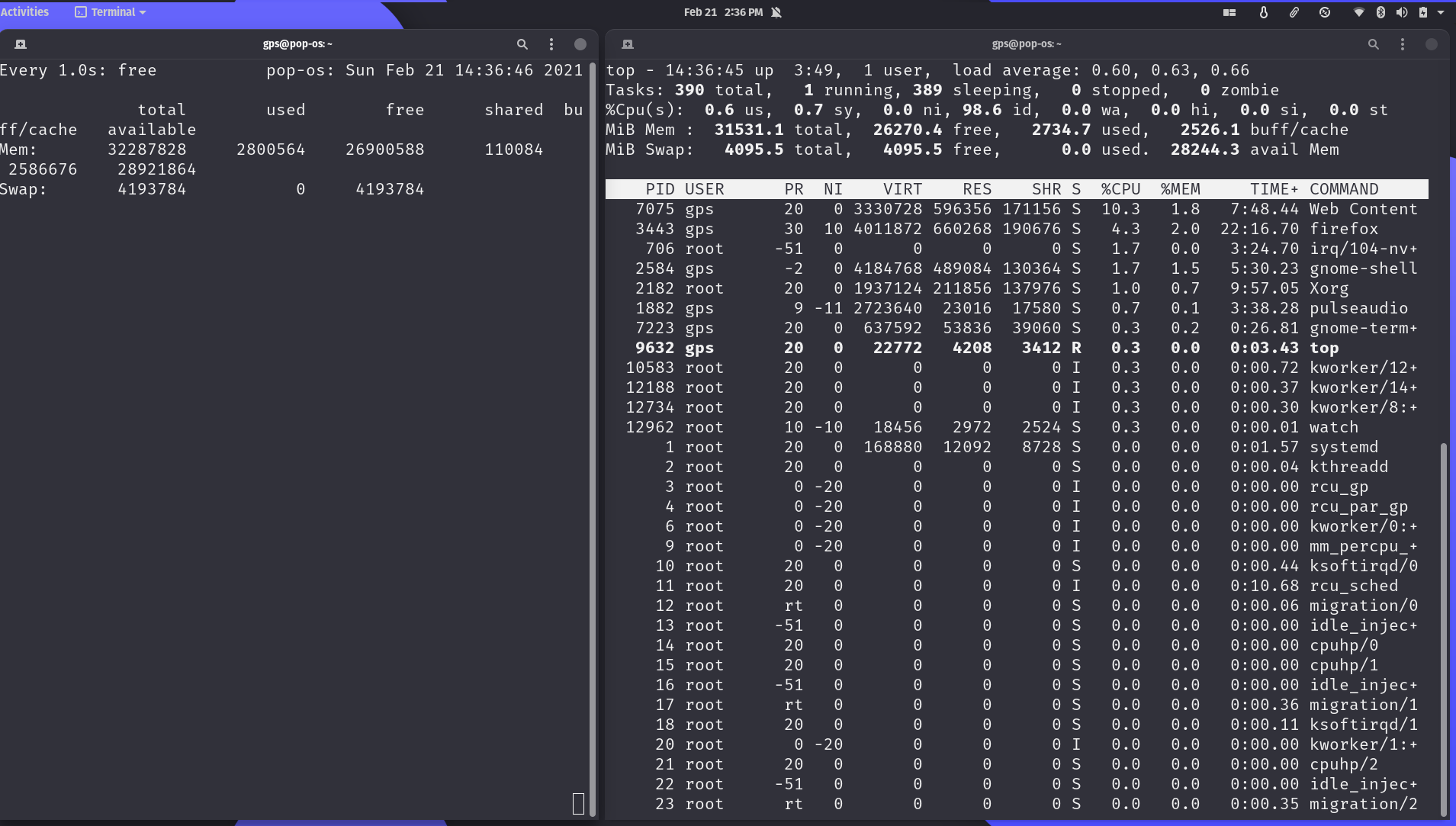Viewport: 1456px width, 826px height.
Task: Click PID 7075 in top list
Action: [x=654, y=209]
